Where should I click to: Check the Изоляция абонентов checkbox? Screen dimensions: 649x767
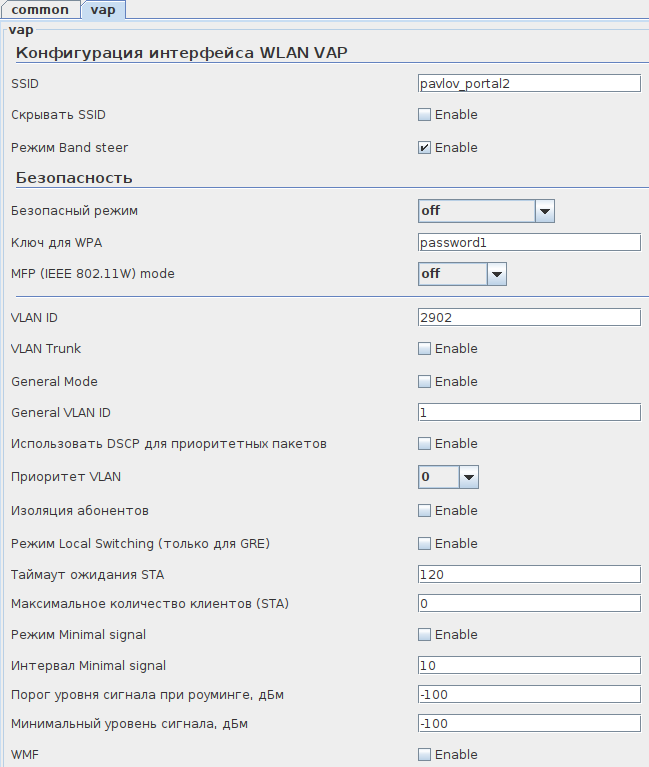click(x=424, y=511)
